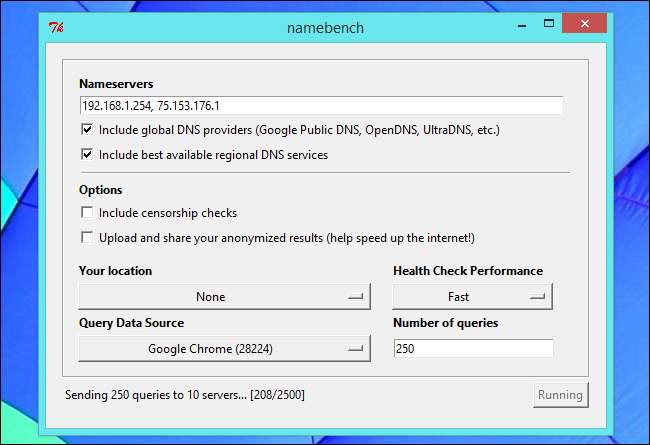Uncheck Include global DNS providers
Image resolution: width=650 pixels, height=445 pixels.
click(87, 129)
